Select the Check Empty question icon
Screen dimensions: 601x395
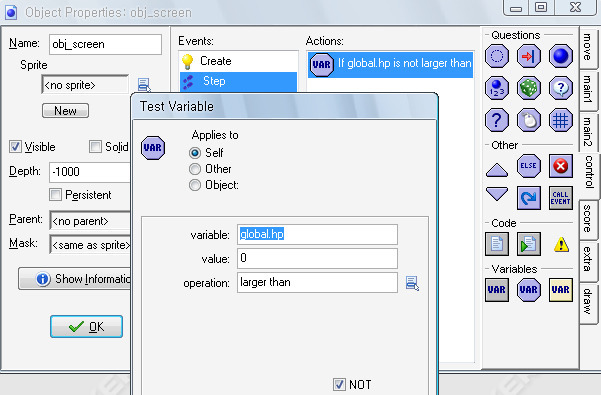[x=497, y=56]
